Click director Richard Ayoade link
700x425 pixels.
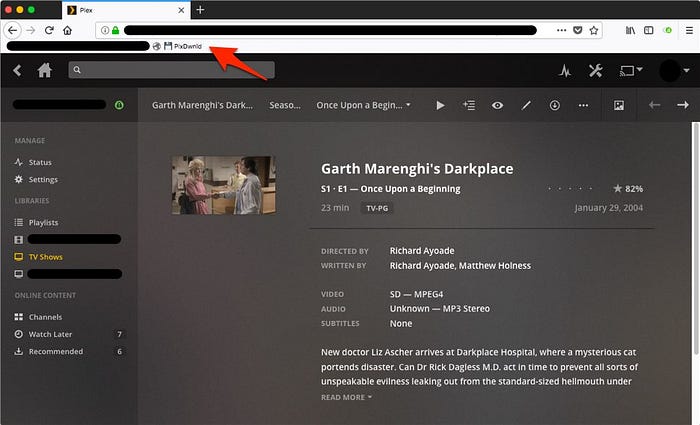tap(422, 251)
